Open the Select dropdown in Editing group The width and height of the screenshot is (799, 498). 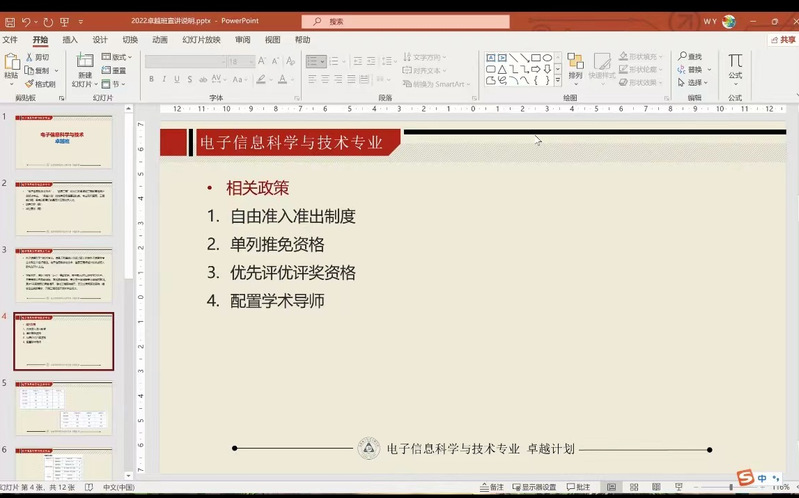tap(697, 83)
